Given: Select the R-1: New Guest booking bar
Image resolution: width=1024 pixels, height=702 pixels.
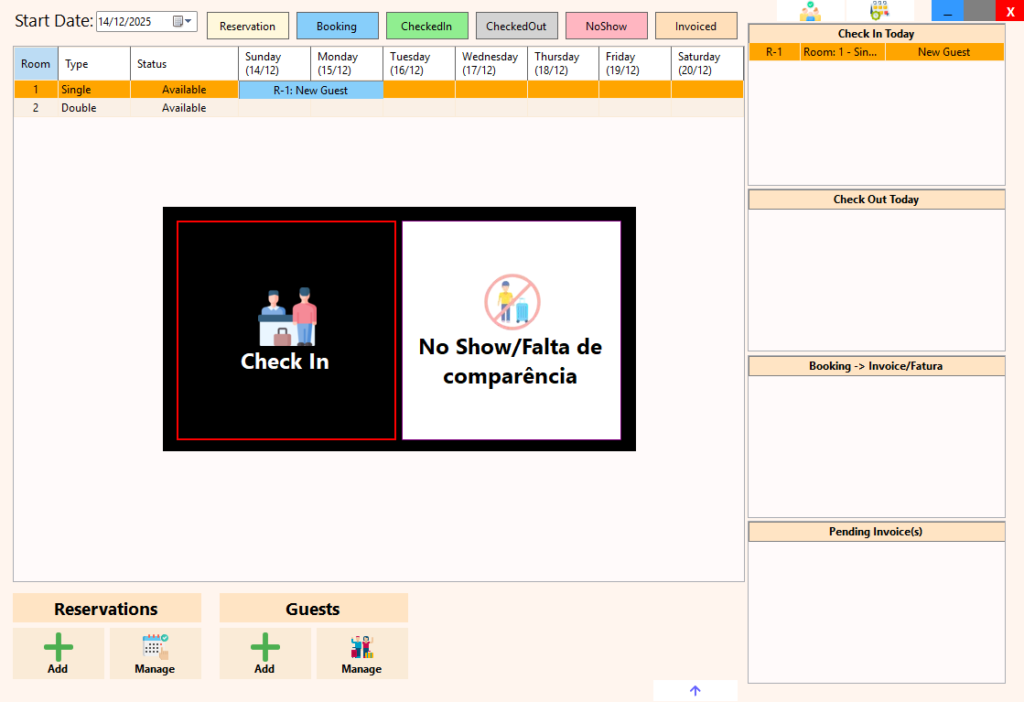Looking at the screenshot, I should 310,90.
